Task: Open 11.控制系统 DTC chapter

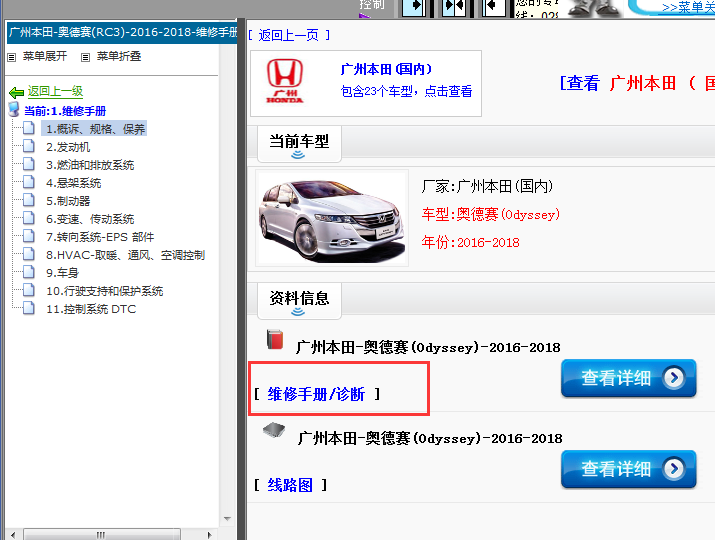Action: [x=91, y=309]
